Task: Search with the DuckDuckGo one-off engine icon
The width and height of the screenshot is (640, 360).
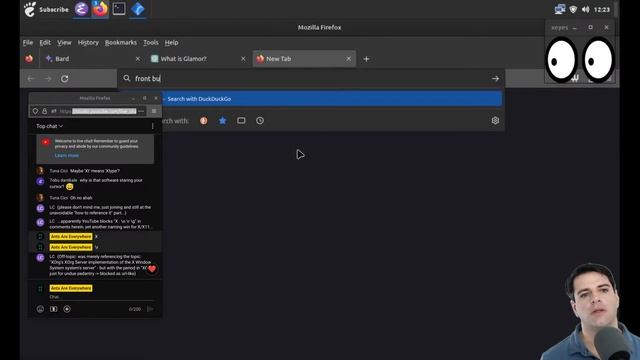Action: point(204,120)
